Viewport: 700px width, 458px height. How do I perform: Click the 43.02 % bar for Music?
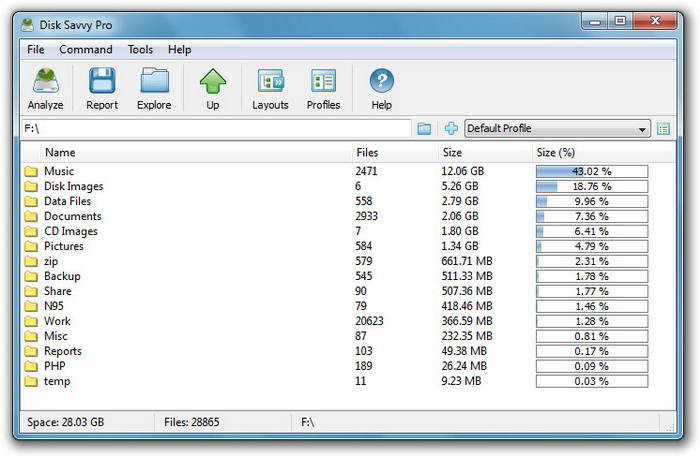coord(592,171)
